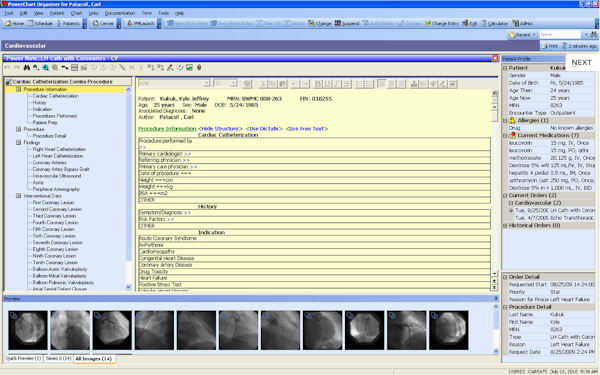Open the Home toolbar button

tap(15, 24)
